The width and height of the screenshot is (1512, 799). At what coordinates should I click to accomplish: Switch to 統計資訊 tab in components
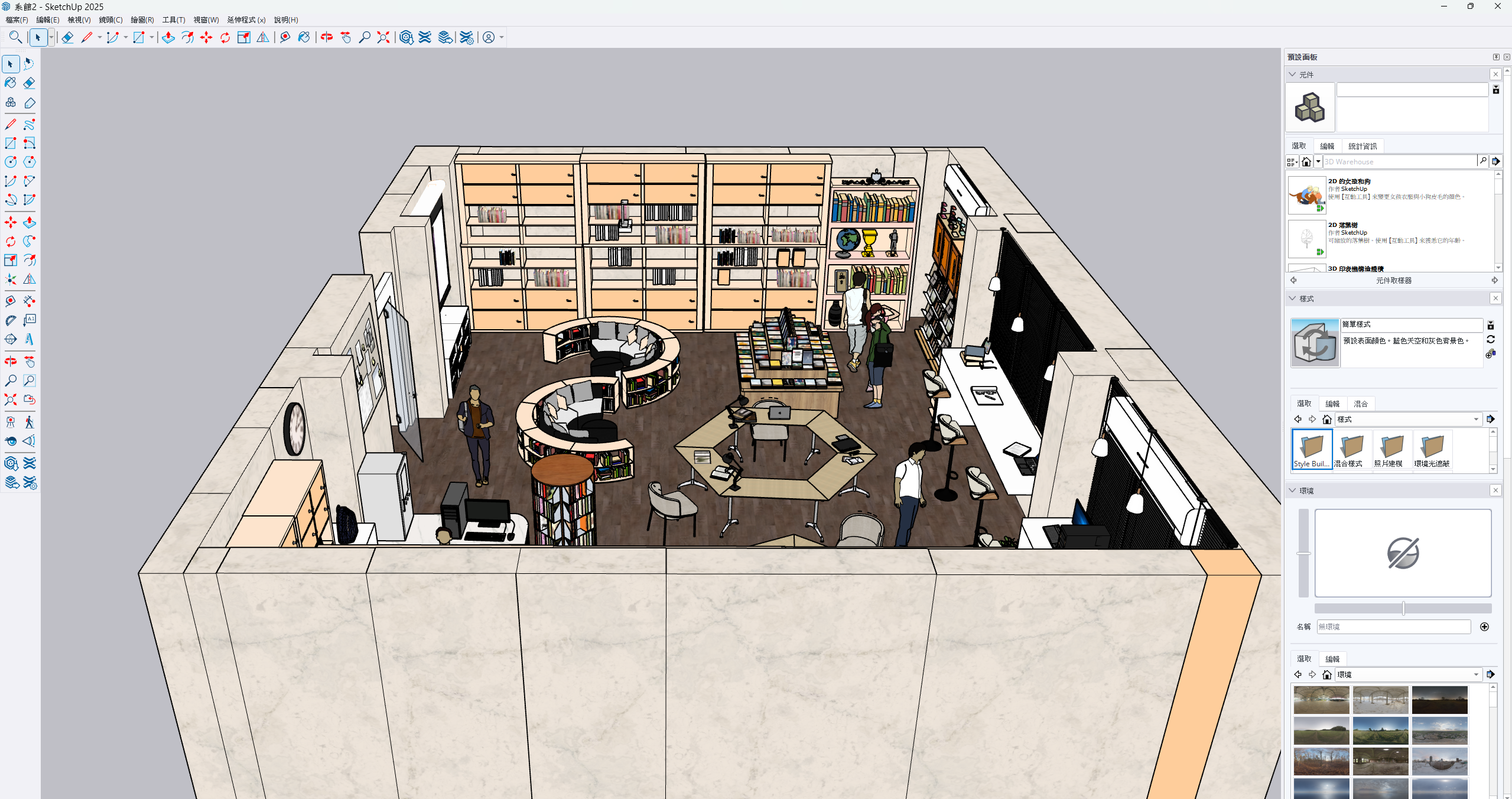1362,146
